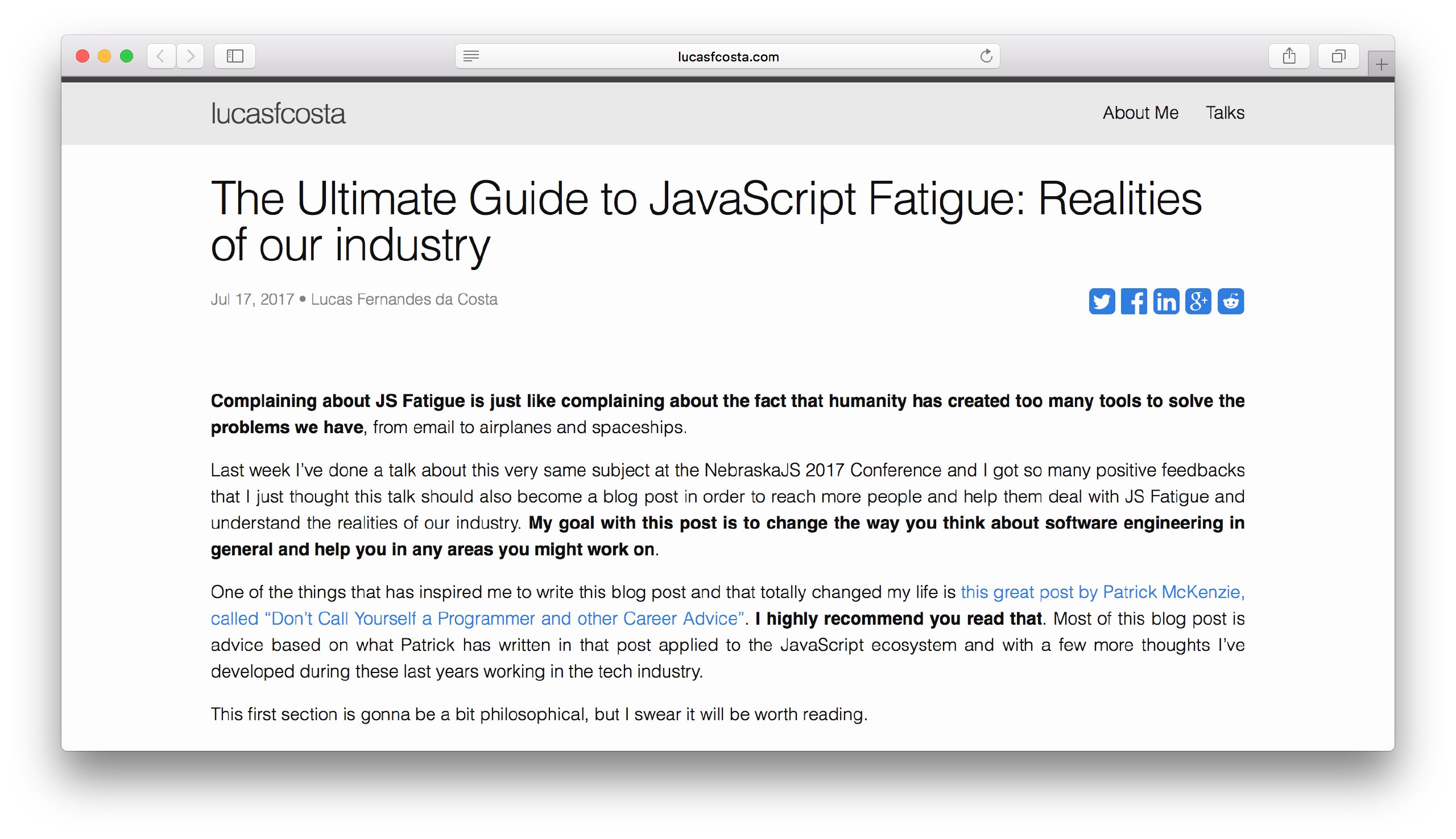This screenshot has height=839, width=1456.
Task: Open the Safari share menu
Action: [x=1289, y=56]
